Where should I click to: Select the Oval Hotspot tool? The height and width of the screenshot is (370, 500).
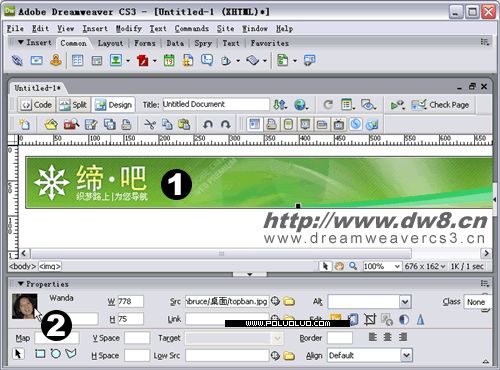tap(55, 353)
